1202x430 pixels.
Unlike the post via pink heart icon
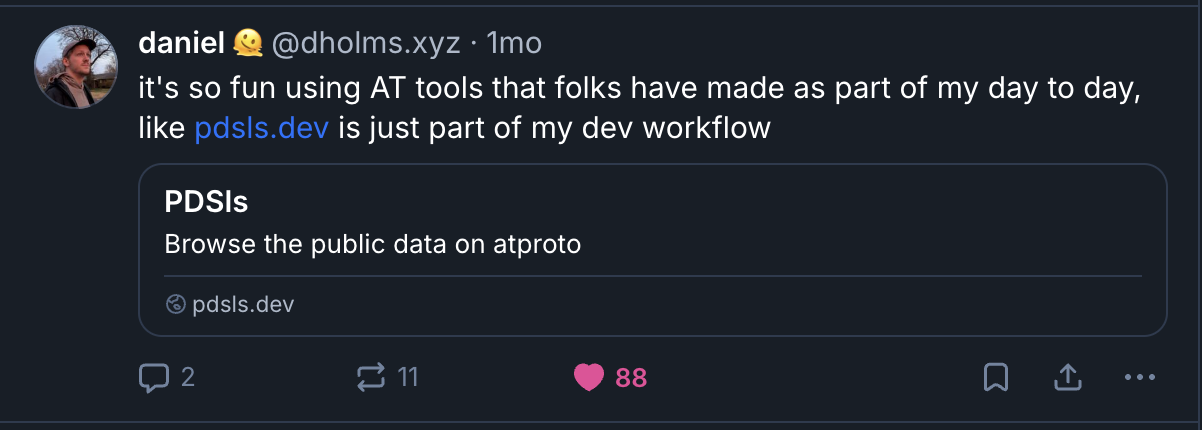[x=589, y=377]
